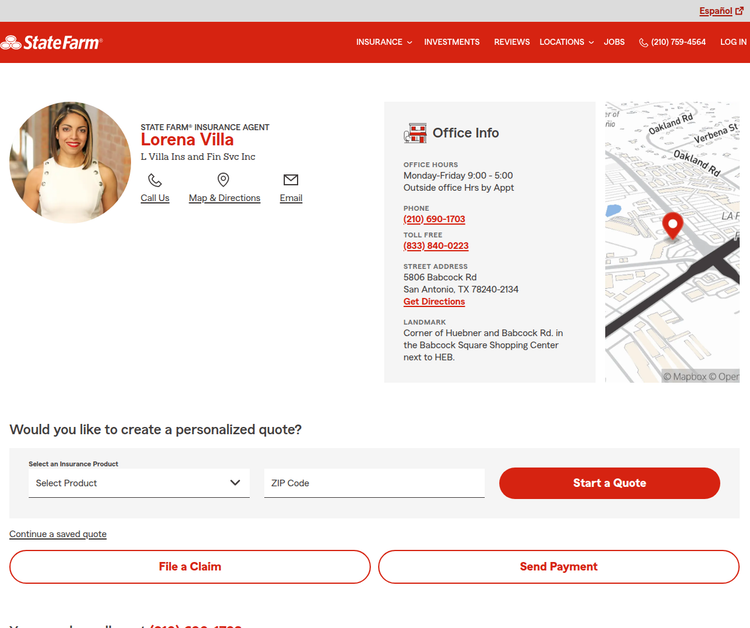Image resolution: width=750 pixels, height=628 pixels.
Task: Click Get Directions link
Action: 434,302
